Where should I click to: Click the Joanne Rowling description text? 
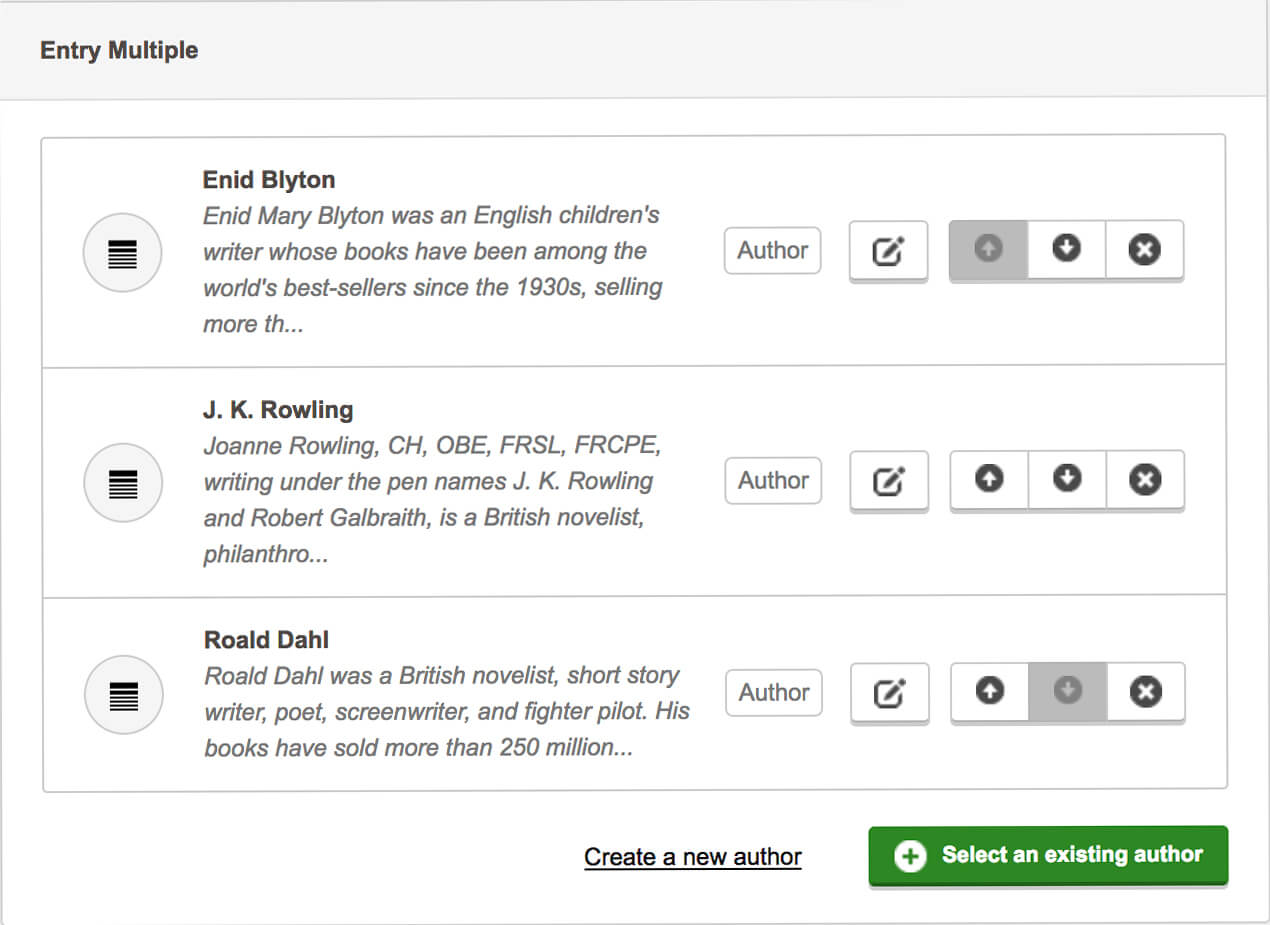click(x=433, y=499)
